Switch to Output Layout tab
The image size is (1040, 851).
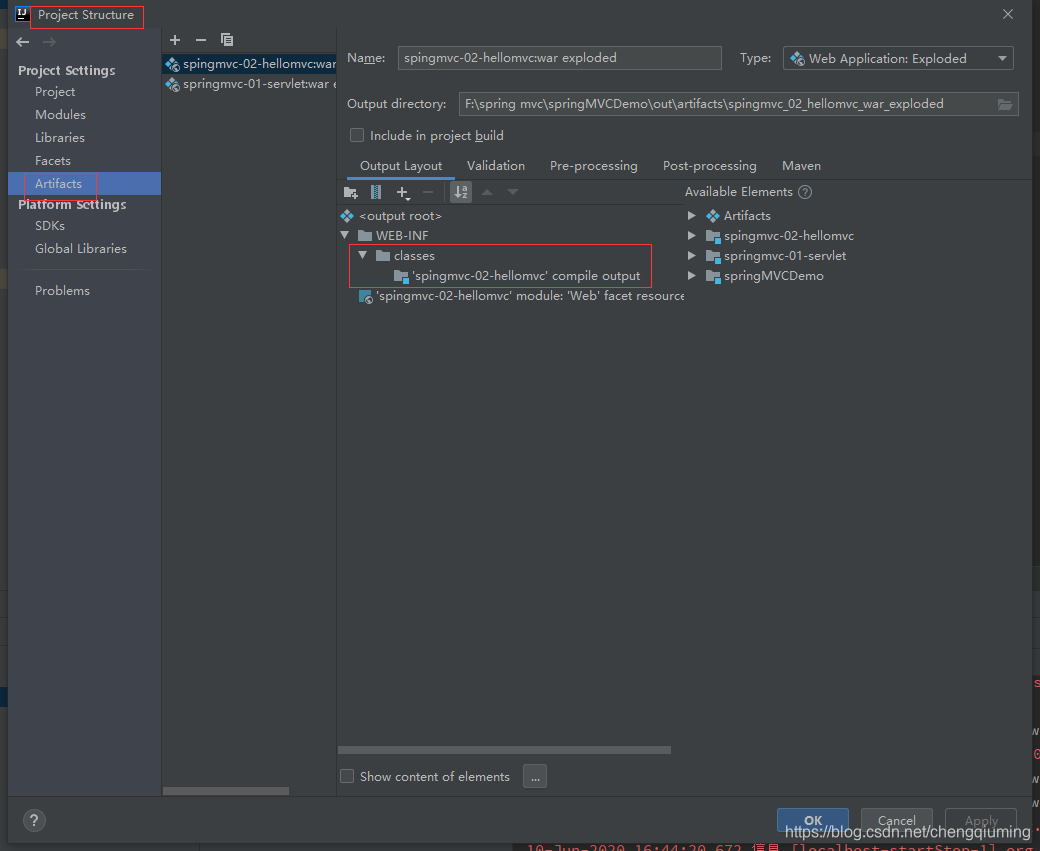tap(401, 166)
